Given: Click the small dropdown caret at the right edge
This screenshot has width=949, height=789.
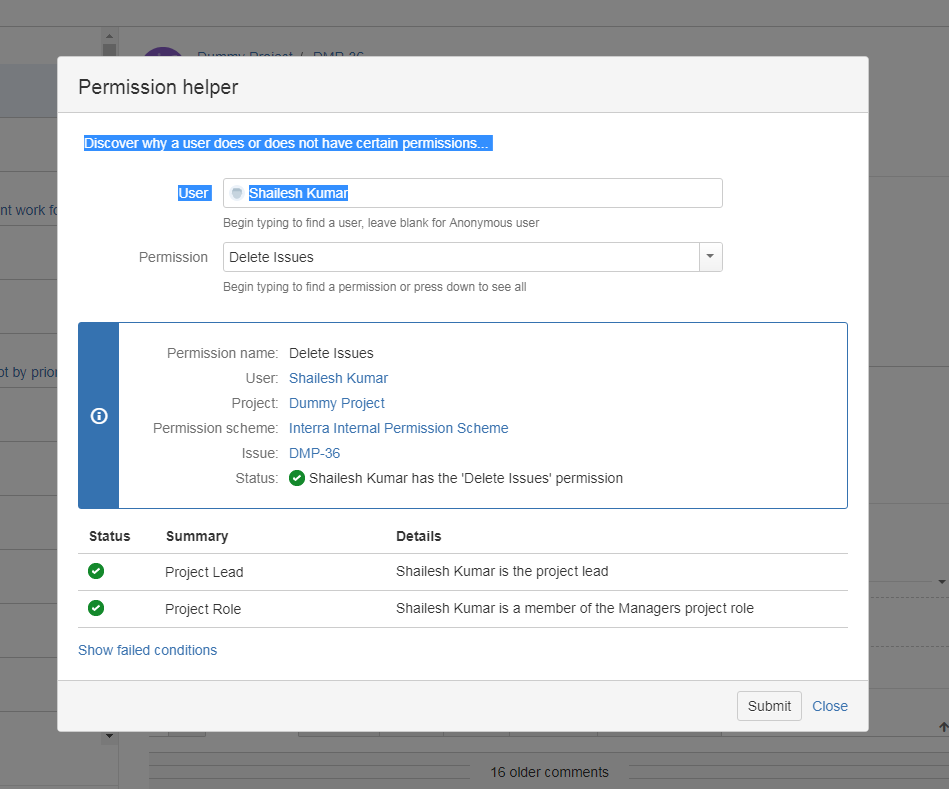Looking at the screenshot, I should tap(942, 581).
